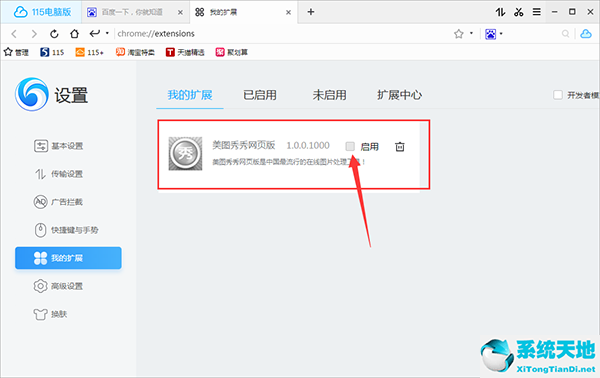Select the 我的扩展 page tab
The width and height of the screenshot is (600, 378).
[x=190, y=95]
